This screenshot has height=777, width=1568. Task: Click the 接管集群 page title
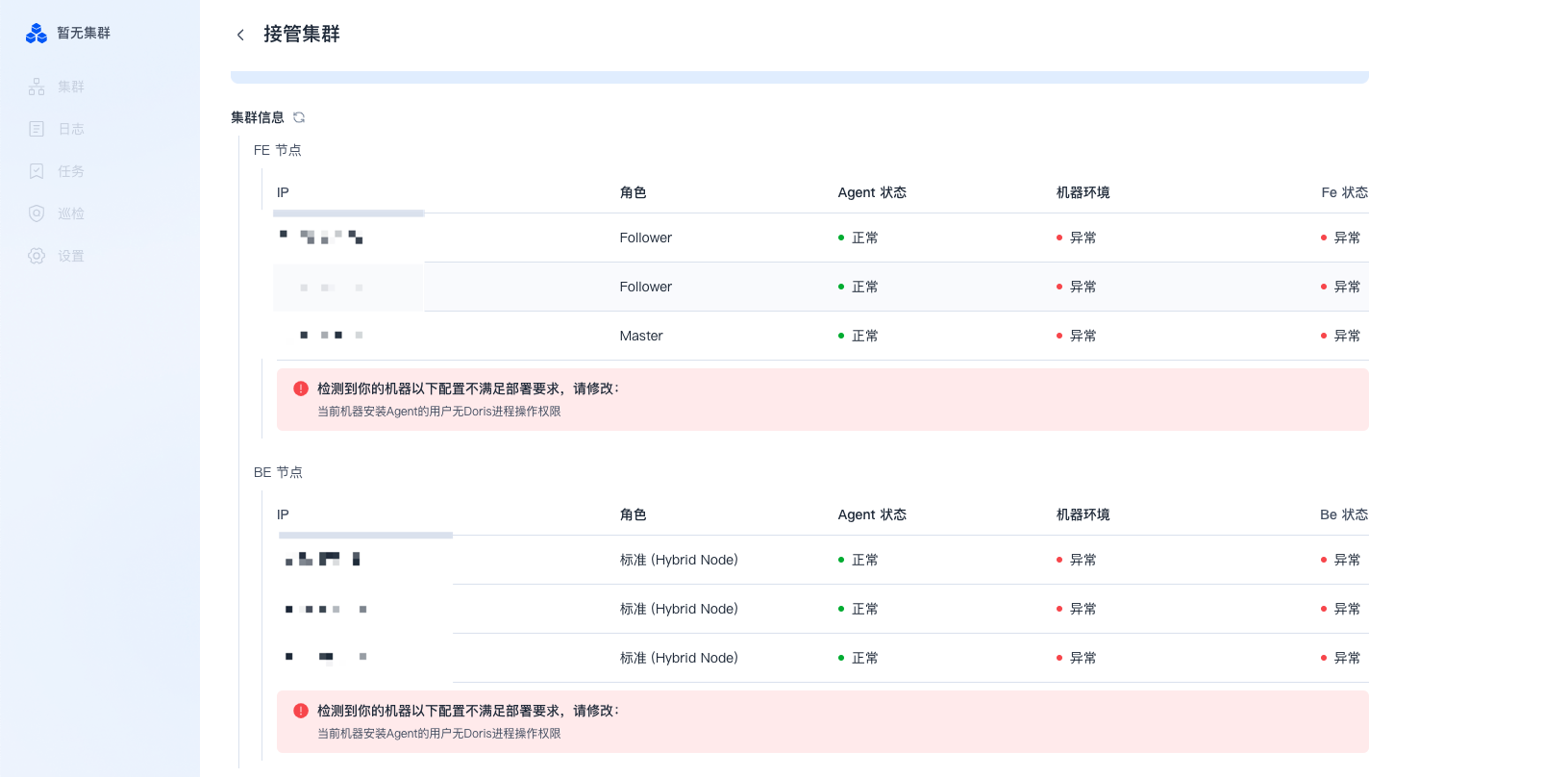click(302, 35)
